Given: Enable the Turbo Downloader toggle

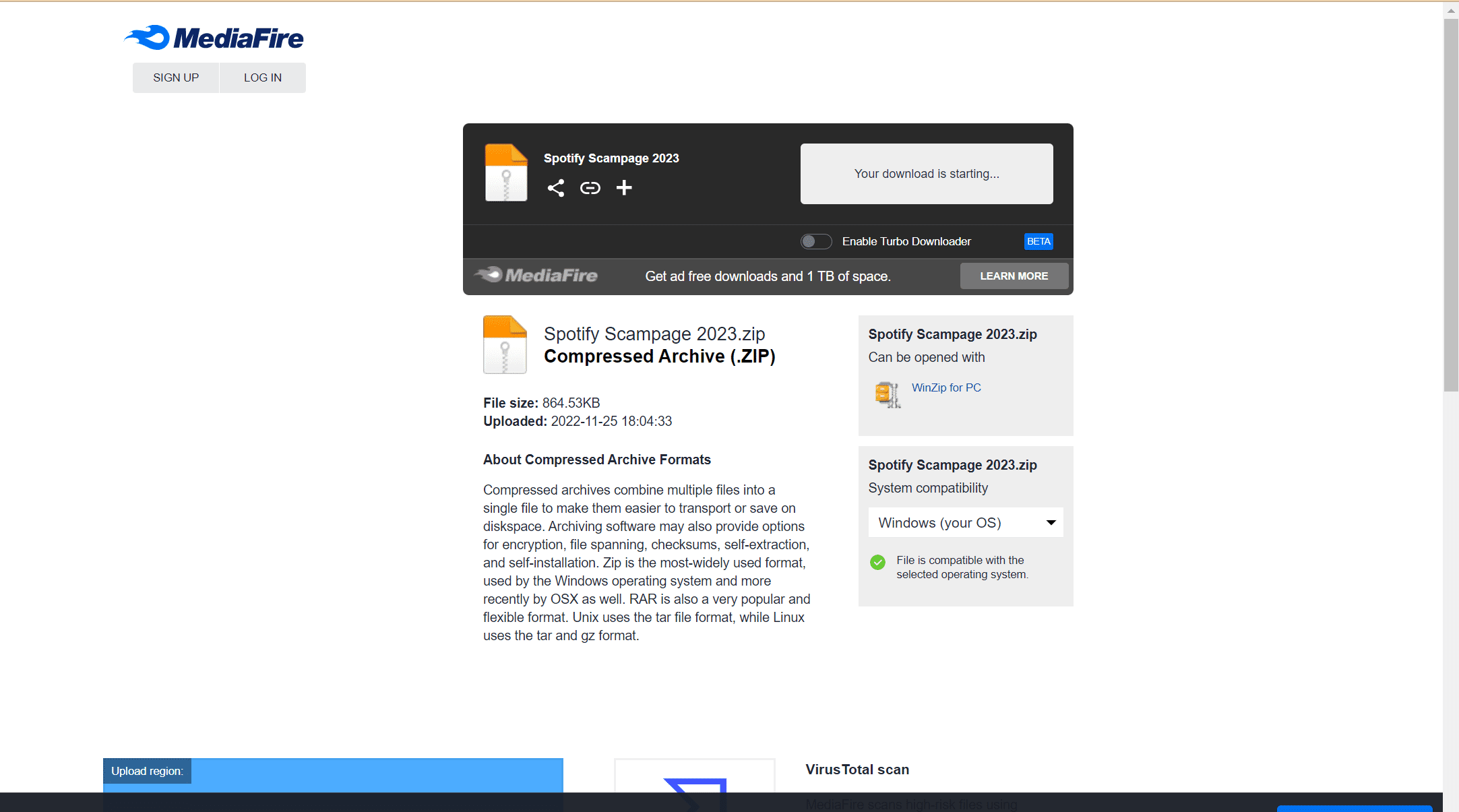Looking at the screenshot, I should (815, 241).
